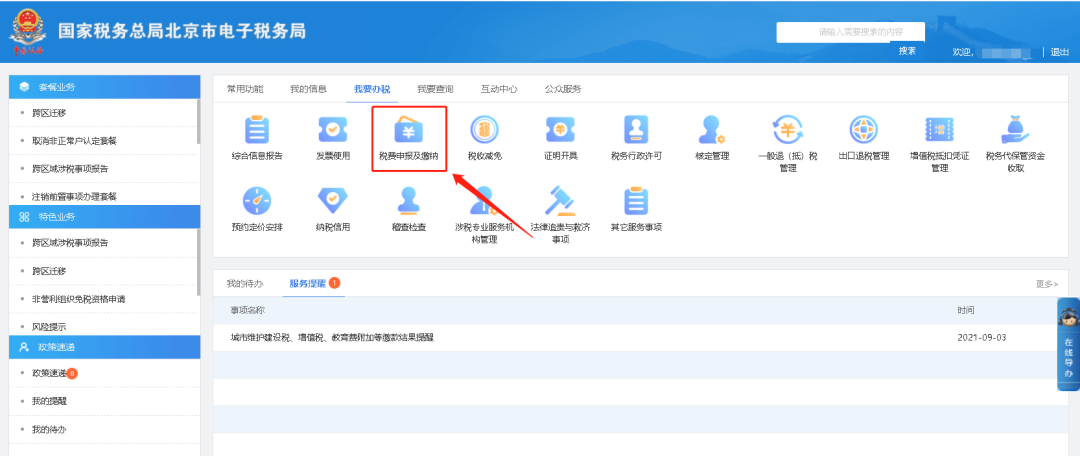
Task: Open 证明开具 icon
Action: coord(560,129)
